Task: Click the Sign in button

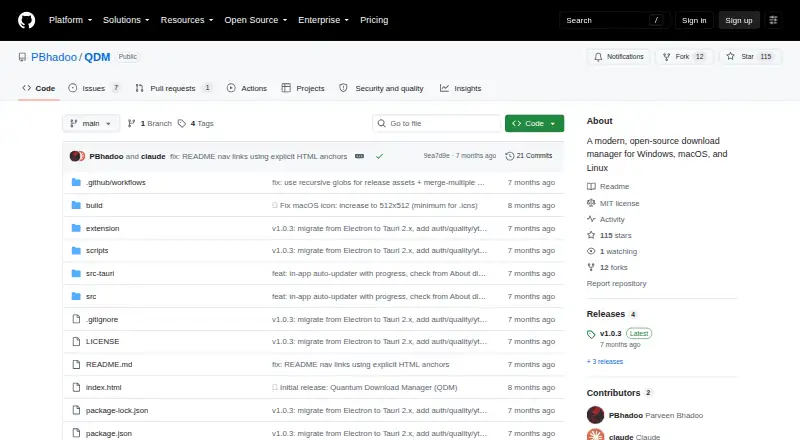Action: pyautogui.click(x=694, y=20)
